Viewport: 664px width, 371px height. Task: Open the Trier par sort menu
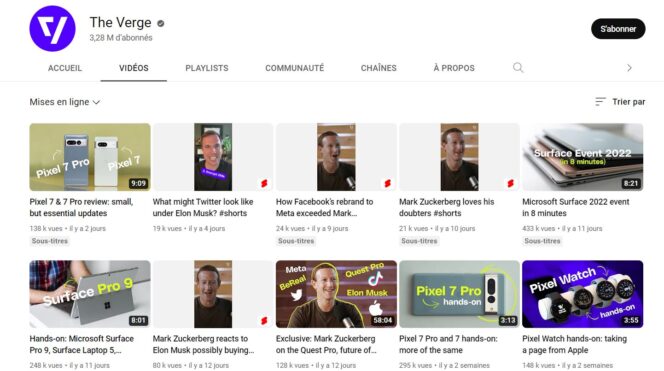coord(620,102)
